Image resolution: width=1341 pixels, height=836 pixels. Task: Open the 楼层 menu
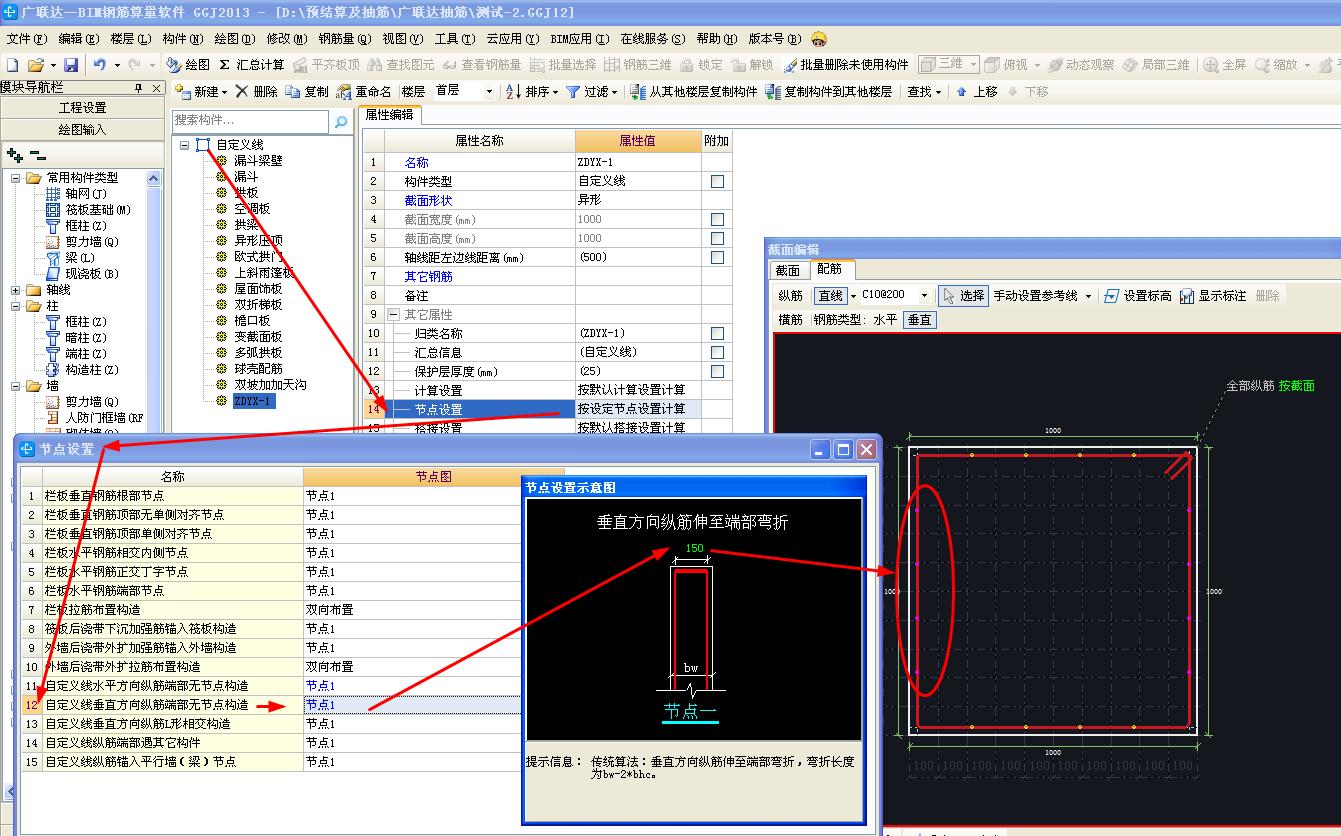point(131,39)
